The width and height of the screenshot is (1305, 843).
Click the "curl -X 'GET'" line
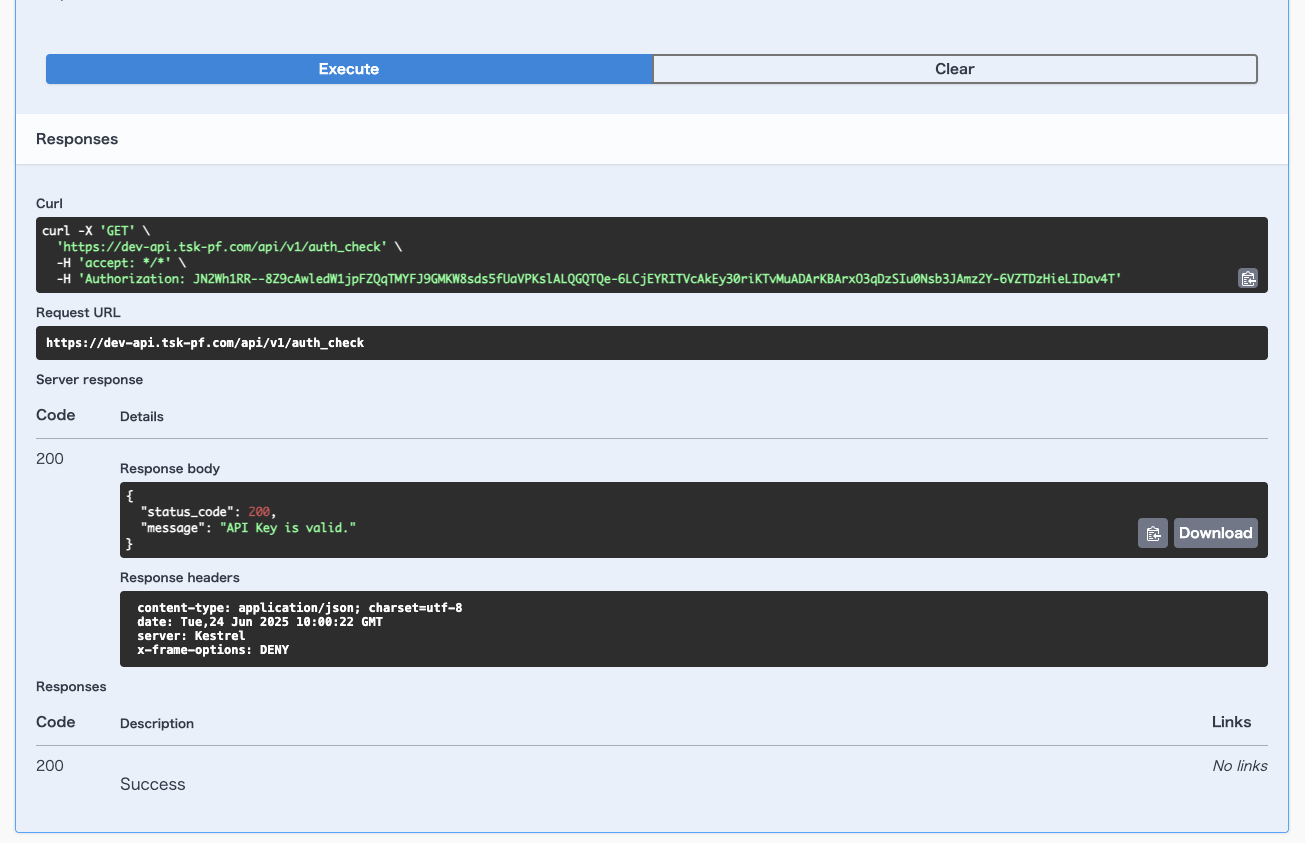96,230
